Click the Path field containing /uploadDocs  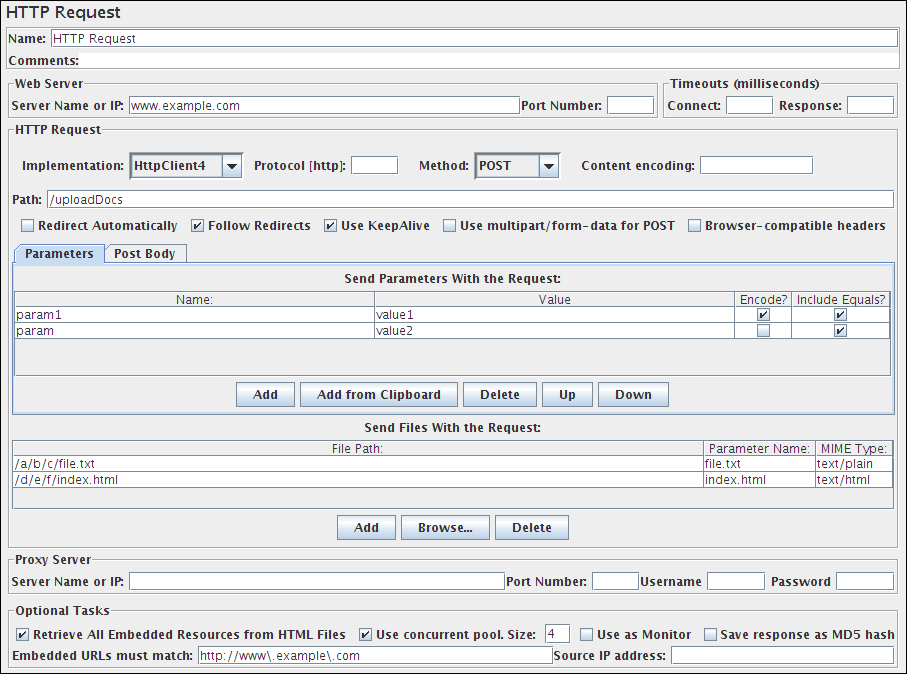coord(470,200)
